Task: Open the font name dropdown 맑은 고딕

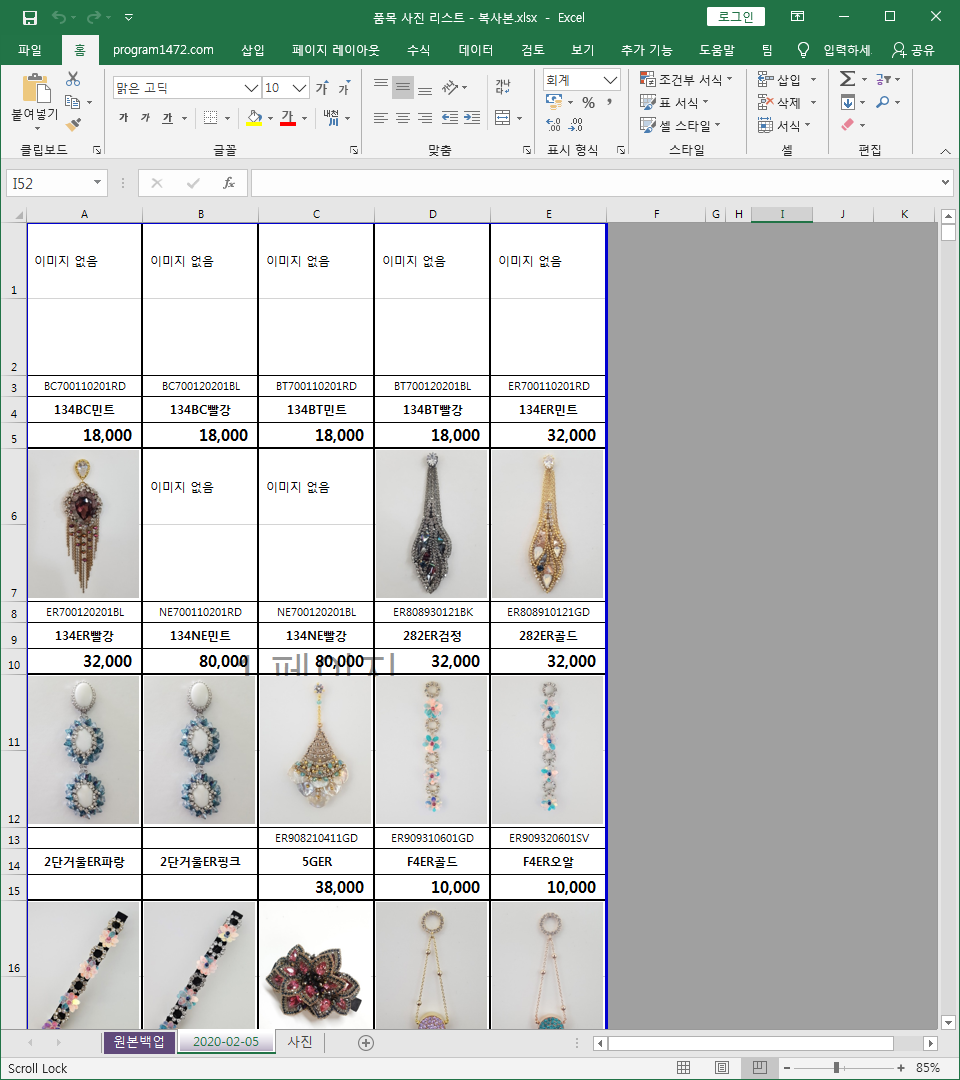Action: click(251, 88)
